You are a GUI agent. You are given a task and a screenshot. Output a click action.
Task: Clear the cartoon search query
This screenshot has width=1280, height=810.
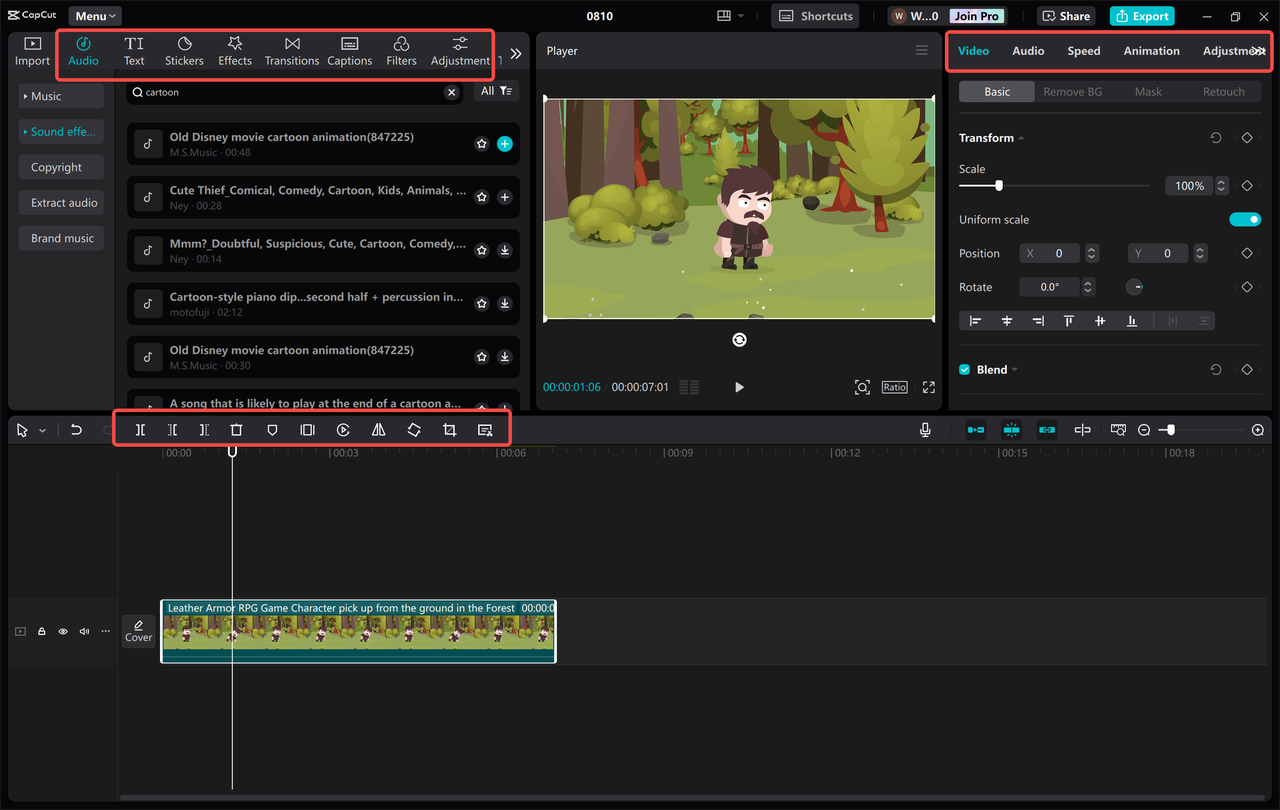pos(451,91)
